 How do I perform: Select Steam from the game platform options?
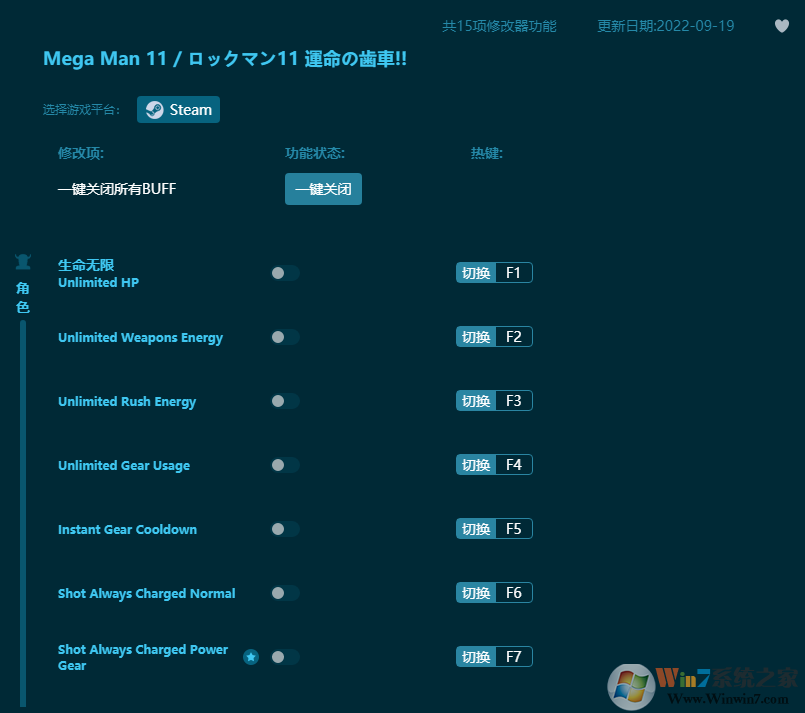[x=178, y=109]
